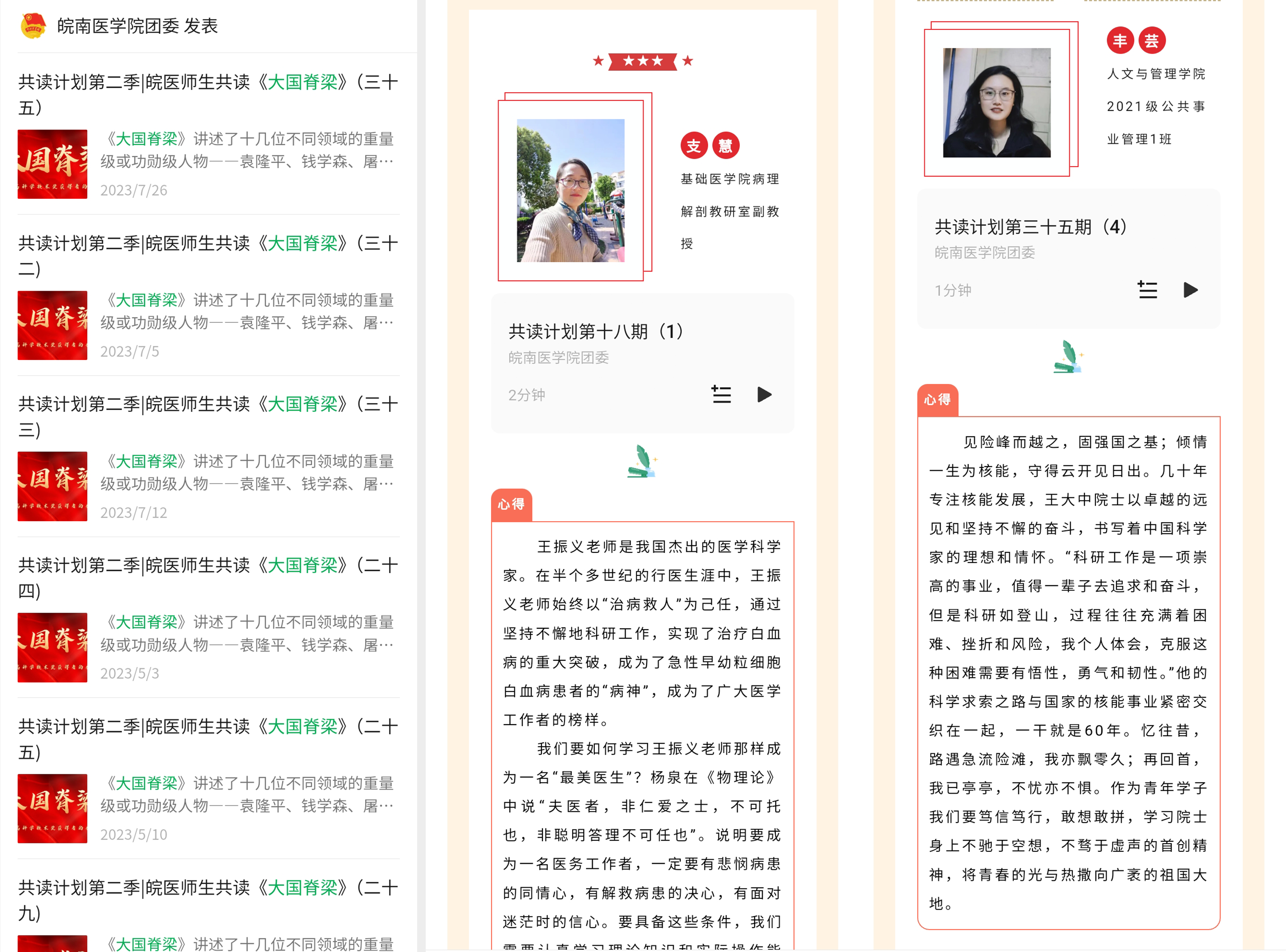The height and width of the screenshot is (952, 1286).
Task: Click the 心得 tag above 王振义 text
Action: tap(512, 505)
